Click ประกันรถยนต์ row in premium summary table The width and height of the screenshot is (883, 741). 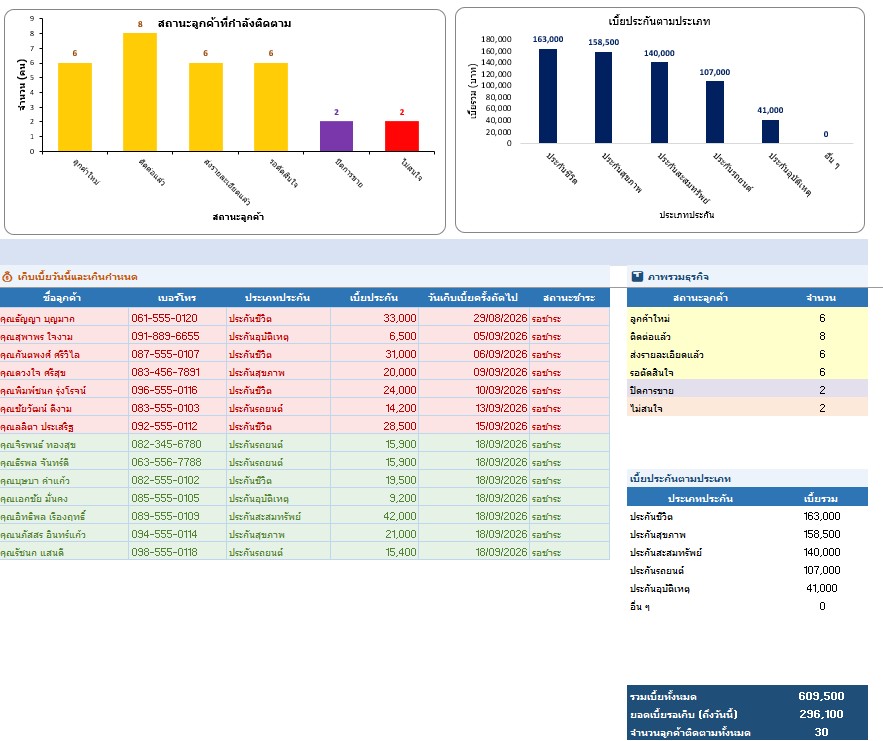747,570
